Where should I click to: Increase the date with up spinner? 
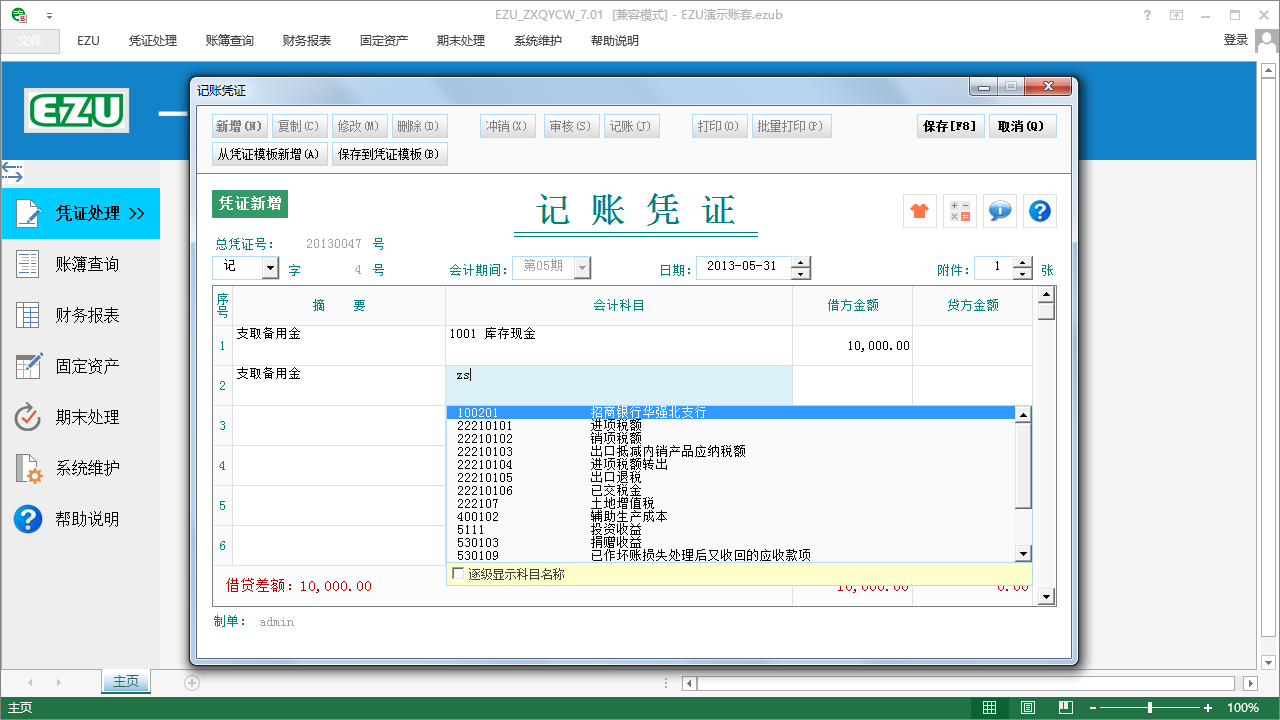(800, 263)
